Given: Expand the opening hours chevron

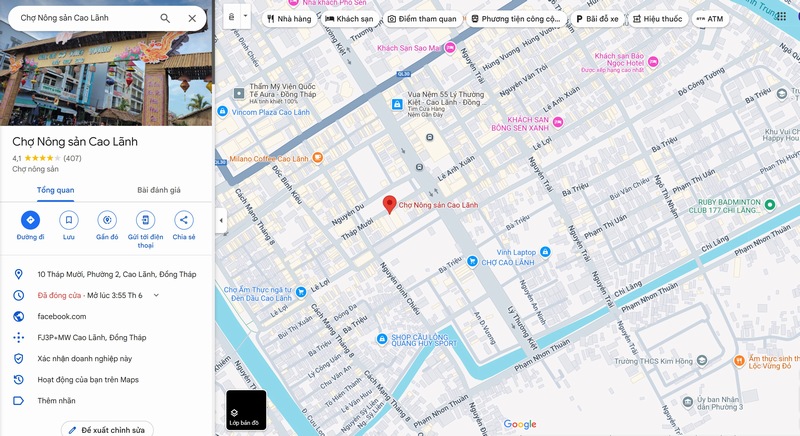Looking at the screenshot, I should click(156, 295).
